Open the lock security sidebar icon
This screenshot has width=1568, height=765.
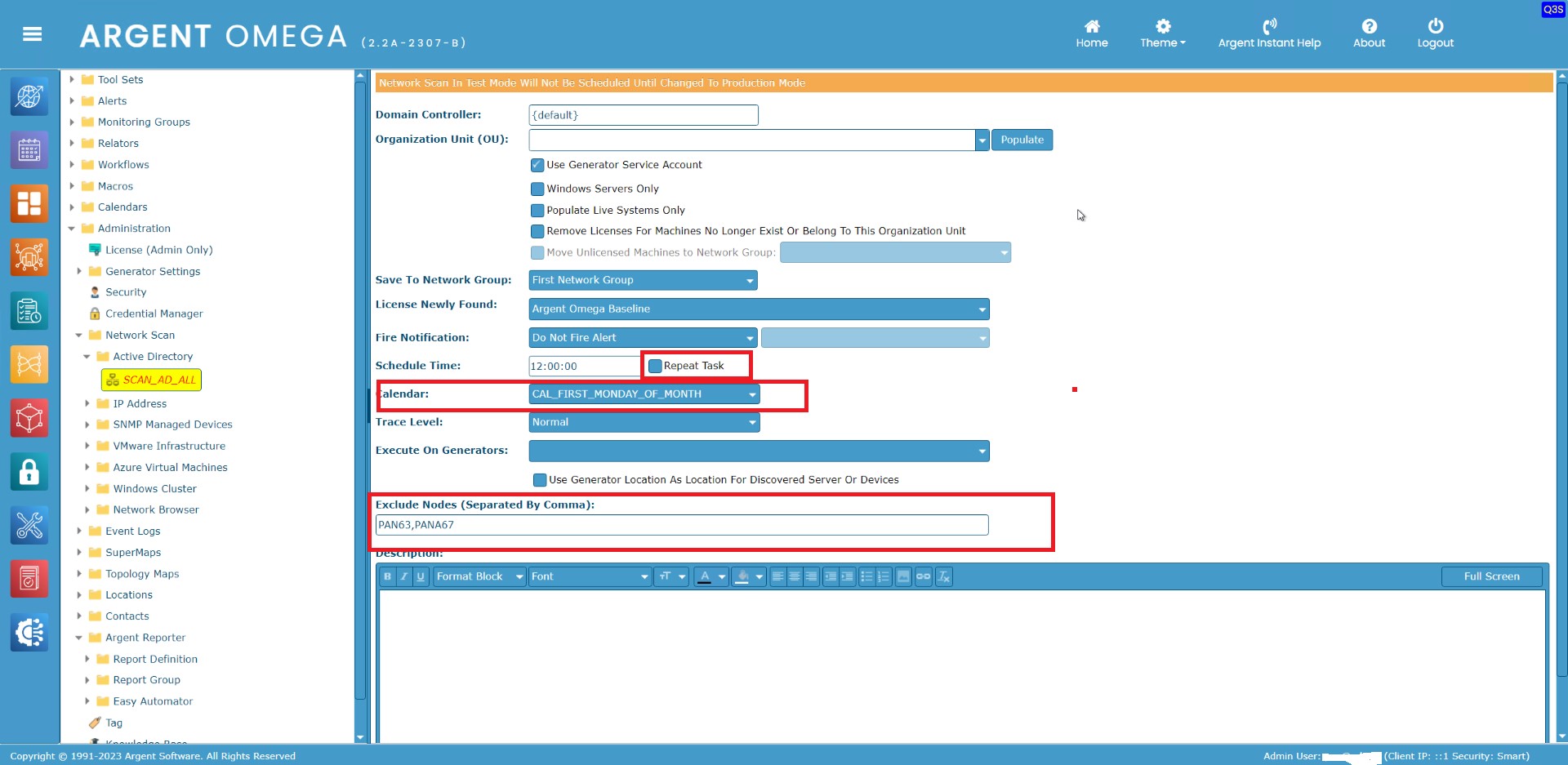[29, 472]
